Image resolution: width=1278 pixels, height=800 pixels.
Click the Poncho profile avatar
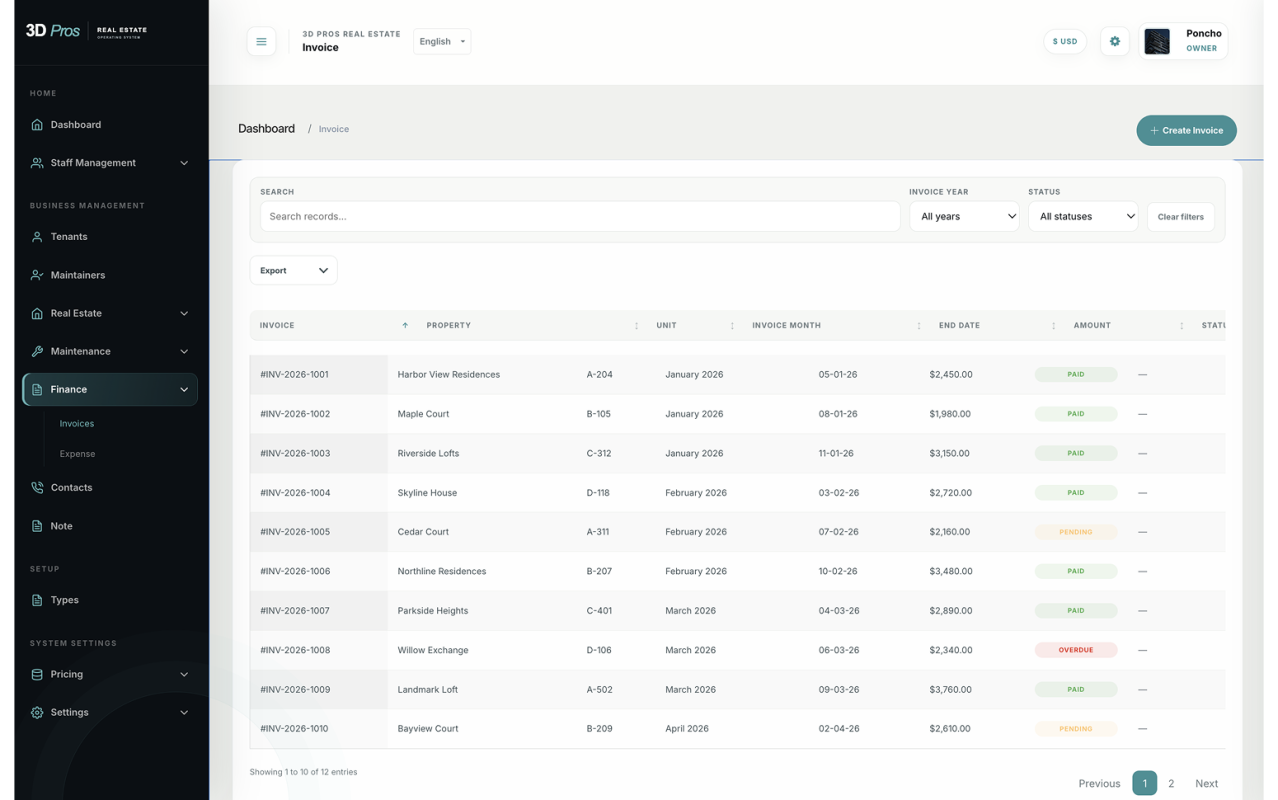tap(1157, 41)
